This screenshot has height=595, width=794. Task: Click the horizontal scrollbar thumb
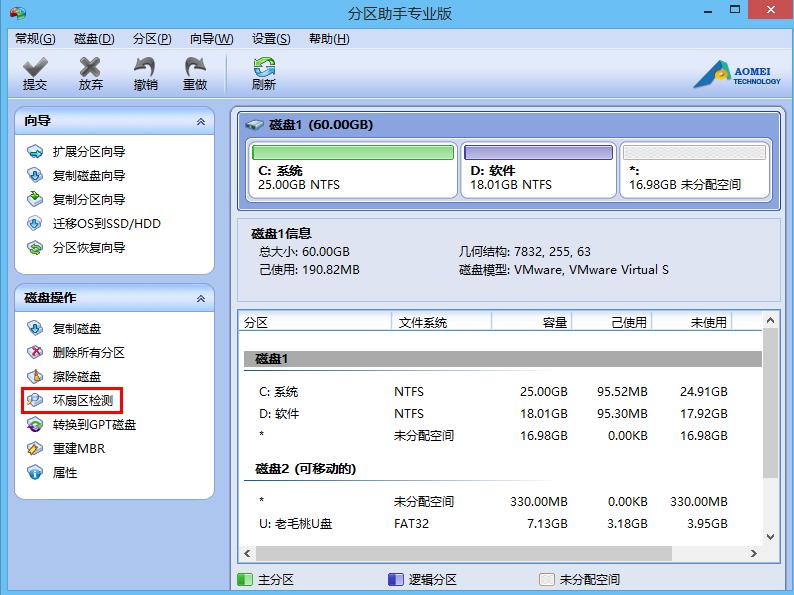point(464,553)
